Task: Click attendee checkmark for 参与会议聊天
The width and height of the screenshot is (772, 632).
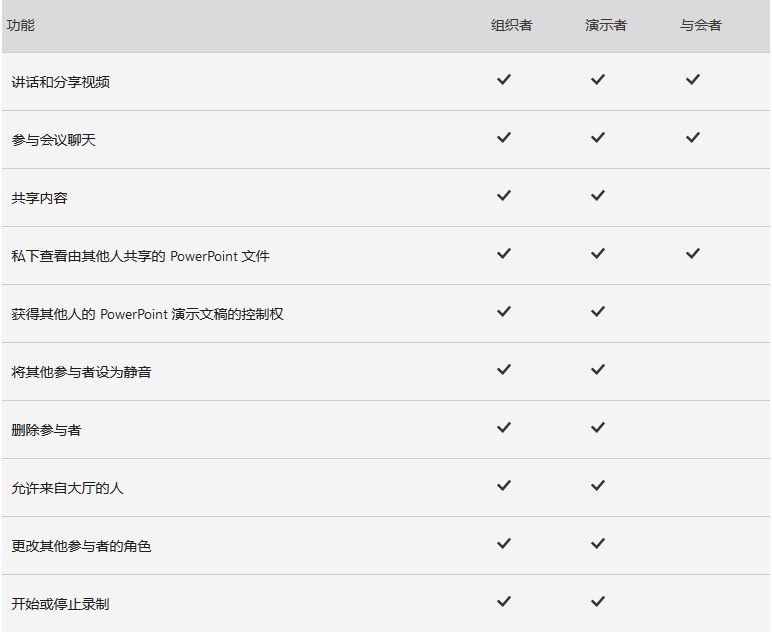Action: point(693,137)
